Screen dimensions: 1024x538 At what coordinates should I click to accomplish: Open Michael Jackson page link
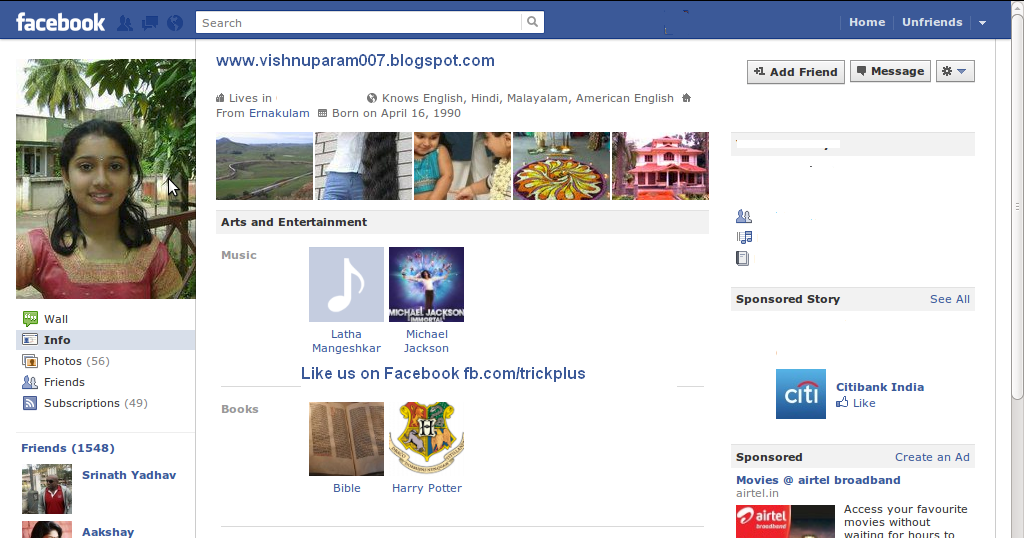click(426, 341)
